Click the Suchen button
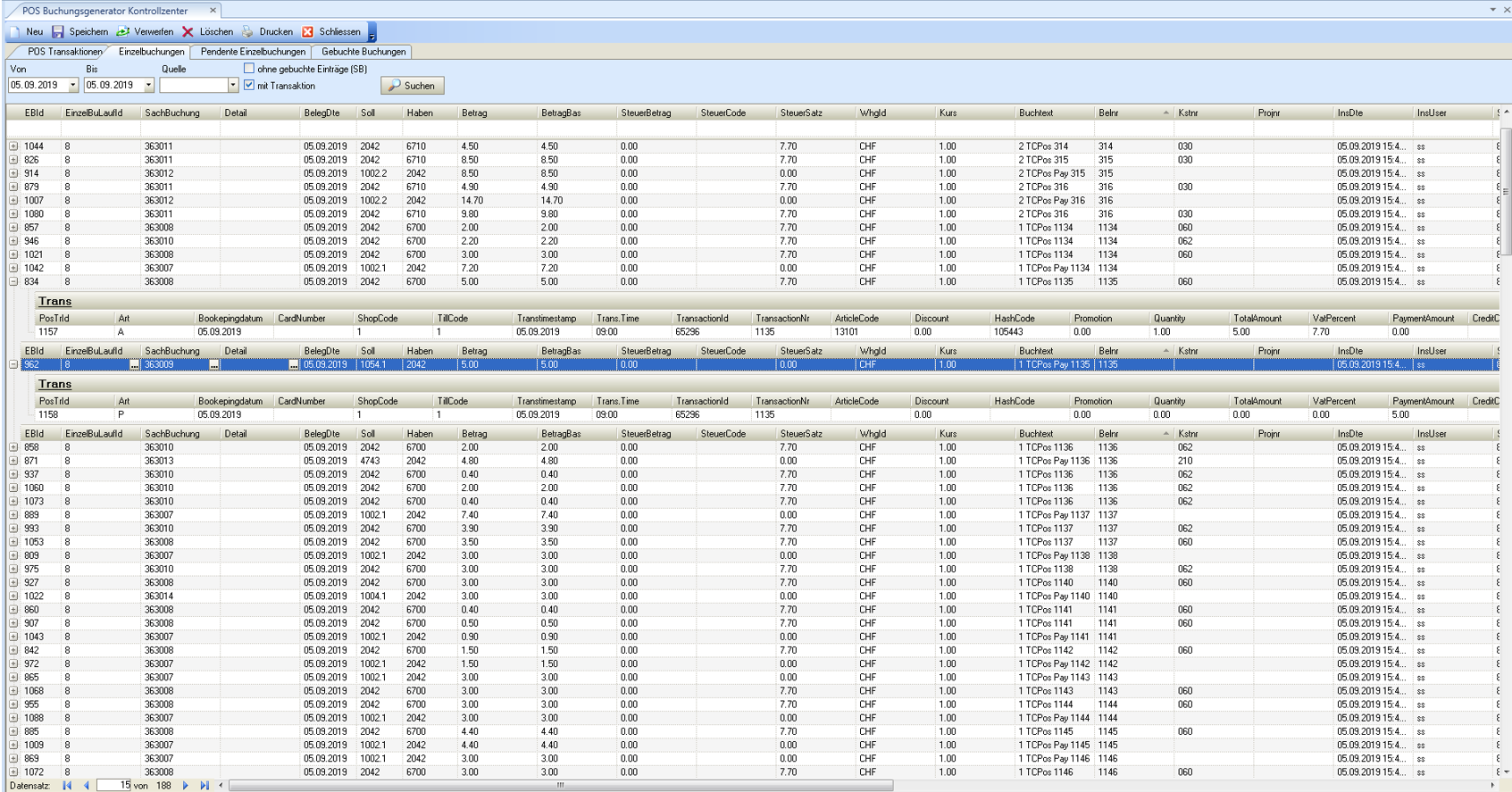The width and height of the screenshot is (1512, 792). pyautogui.click(x=412, y=86)
